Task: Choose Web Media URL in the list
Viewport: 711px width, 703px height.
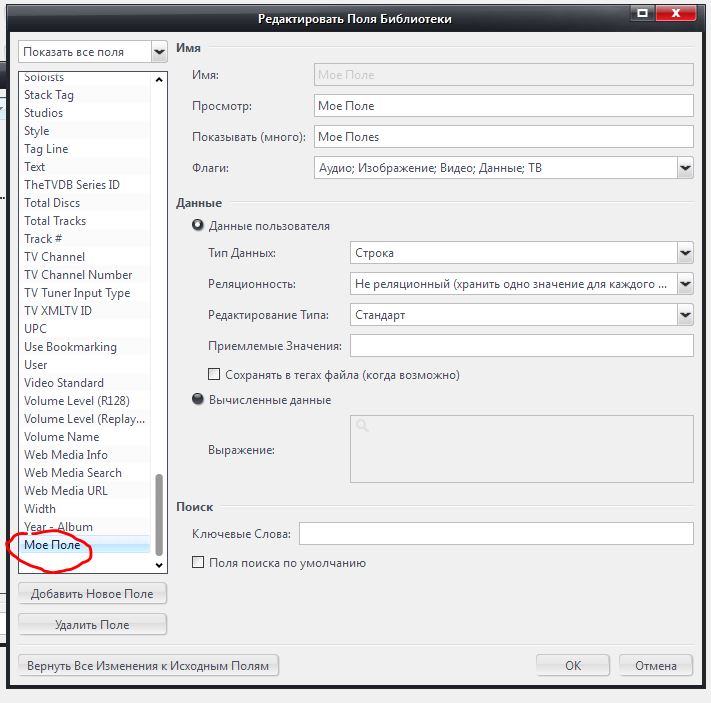Action: pos(65,491)
